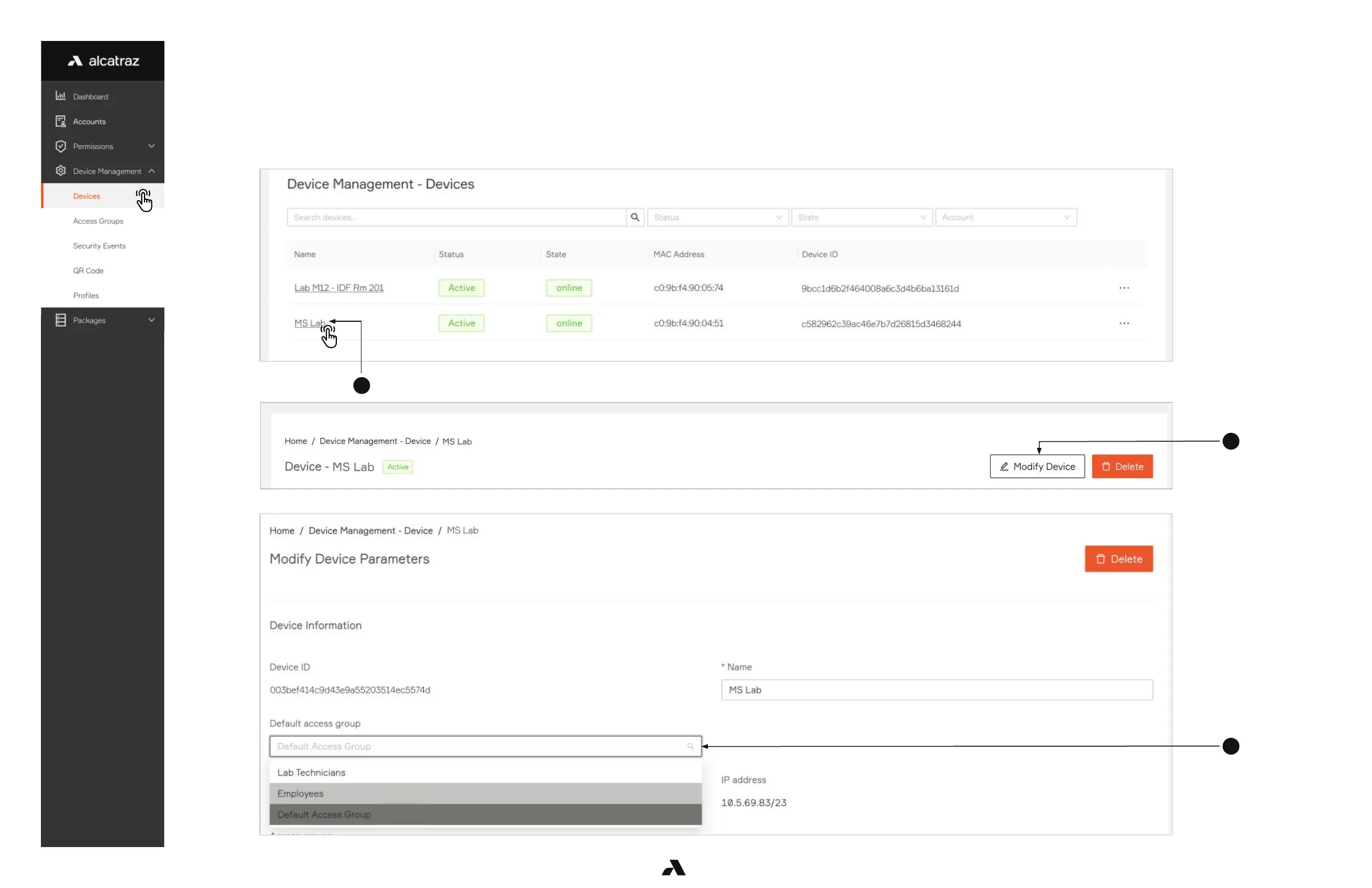Open the Lab M12 - IDF Rm 201 link

339,288
